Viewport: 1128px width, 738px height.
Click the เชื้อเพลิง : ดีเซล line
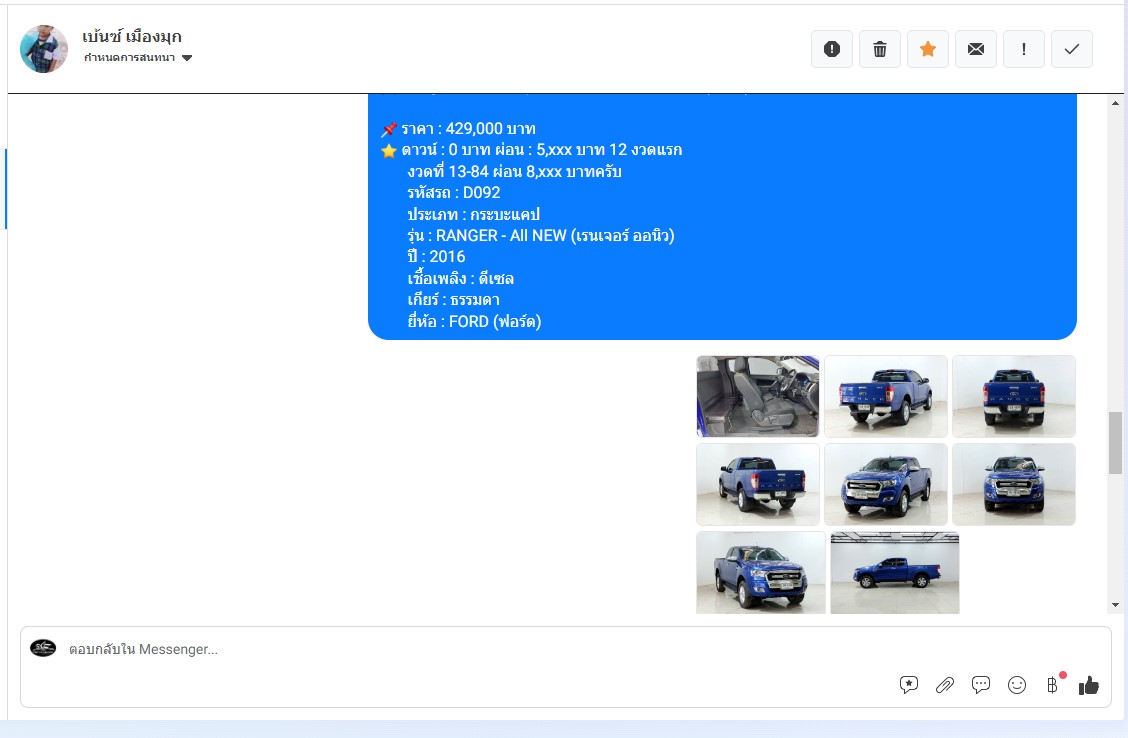460,278
